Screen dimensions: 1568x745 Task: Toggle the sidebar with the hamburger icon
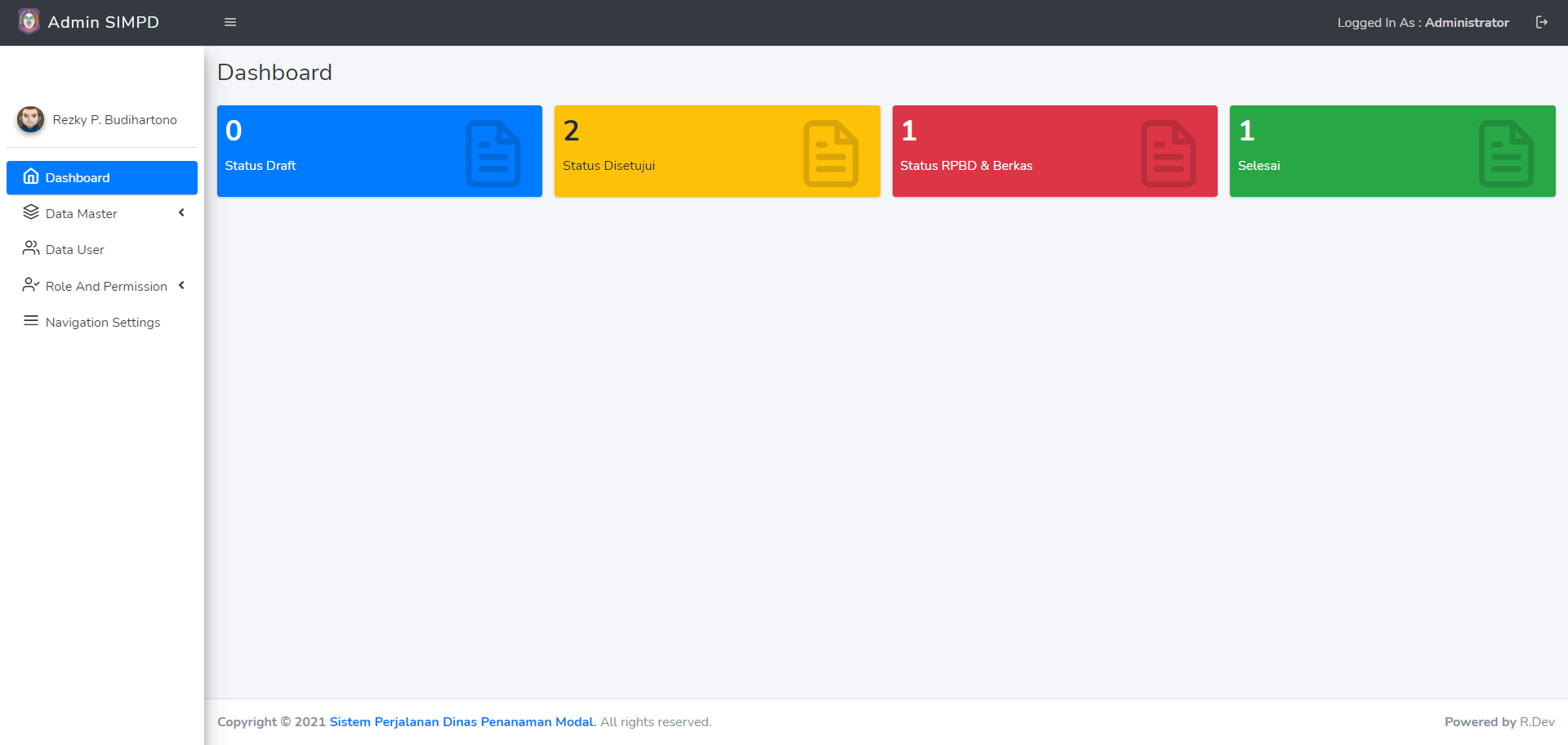(229, 22)
